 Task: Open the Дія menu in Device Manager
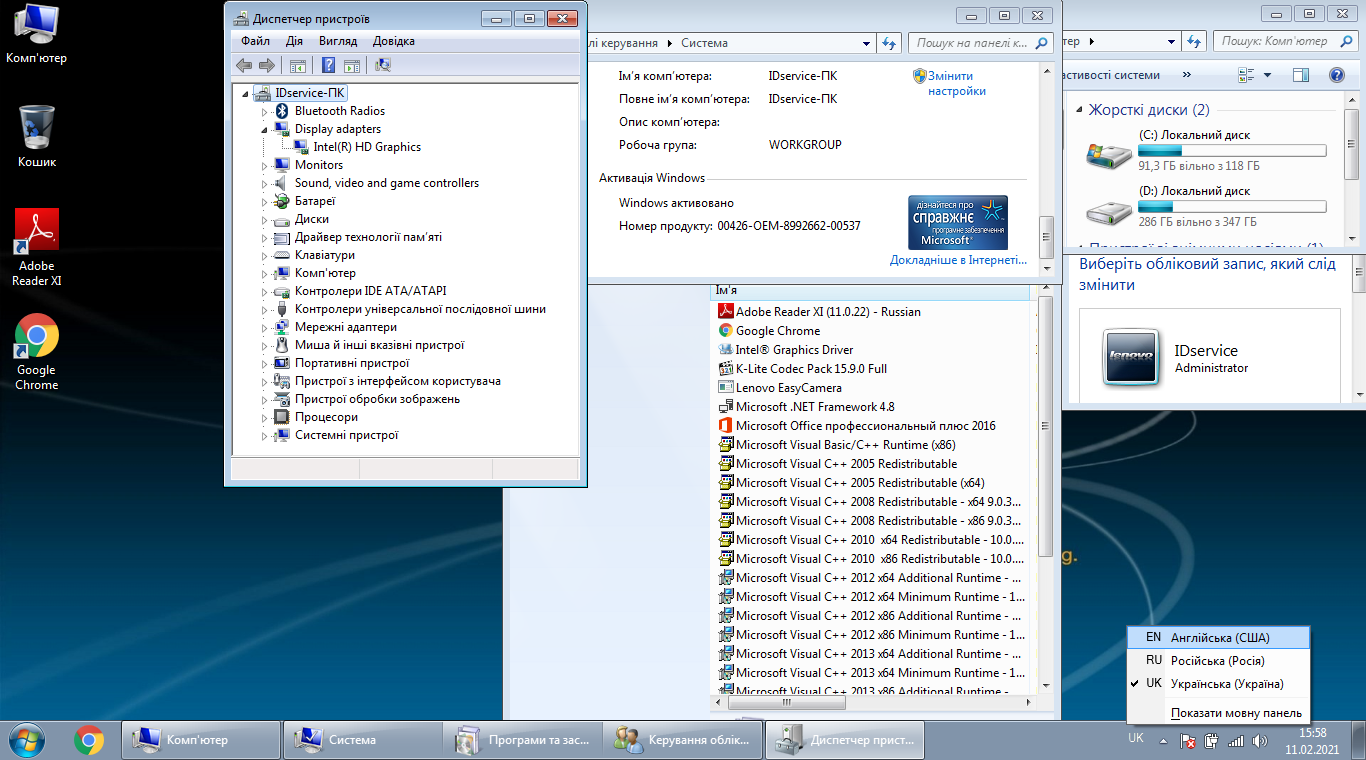coord(294,41)
